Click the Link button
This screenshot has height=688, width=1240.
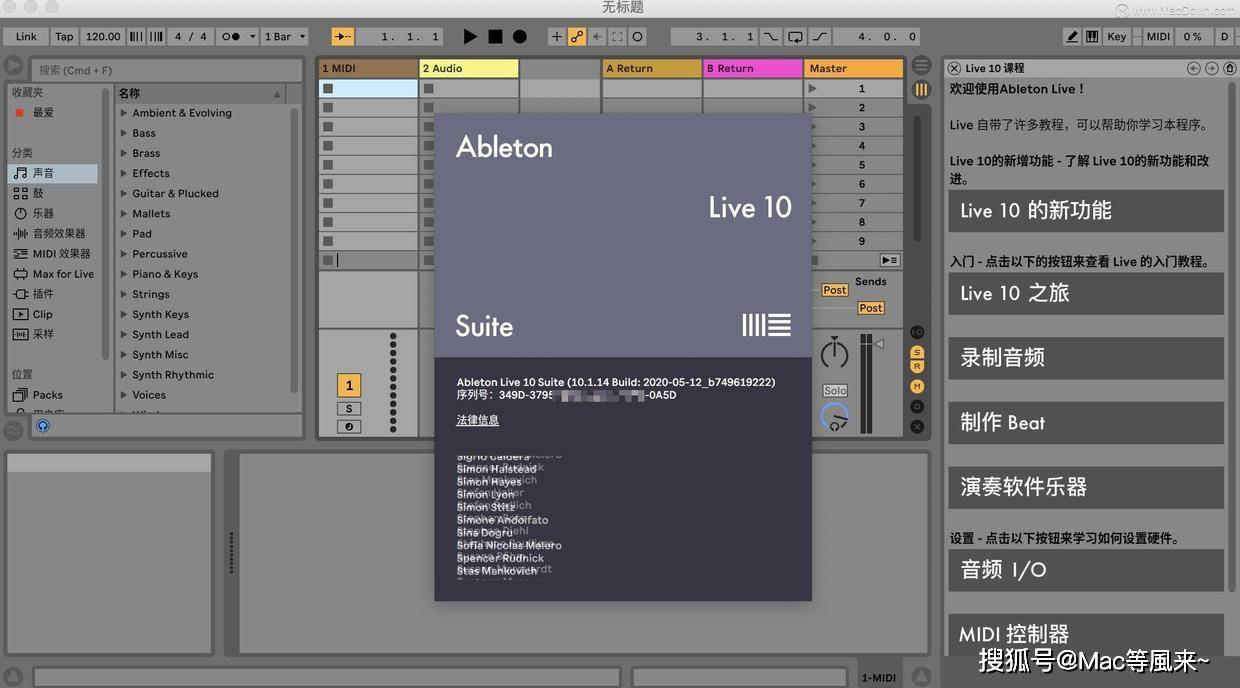coord(26,36)
